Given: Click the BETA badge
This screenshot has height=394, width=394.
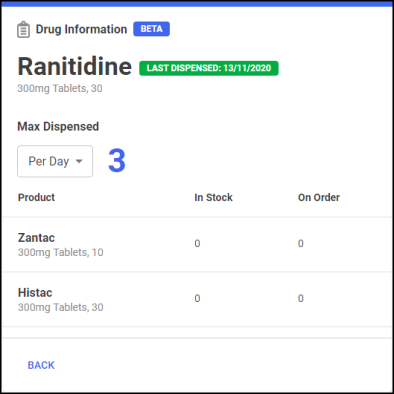Looking at the screenshot, I should 151,29.
